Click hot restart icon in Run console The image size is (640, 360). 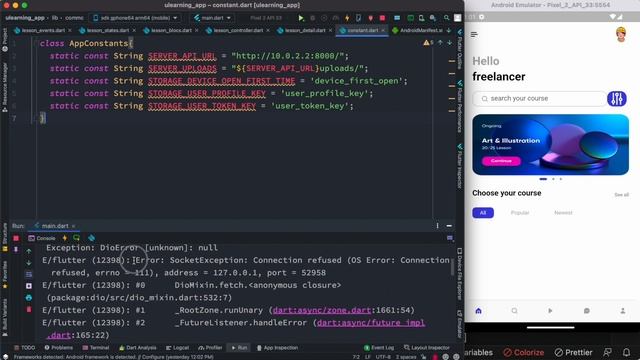tap(76, 238)
